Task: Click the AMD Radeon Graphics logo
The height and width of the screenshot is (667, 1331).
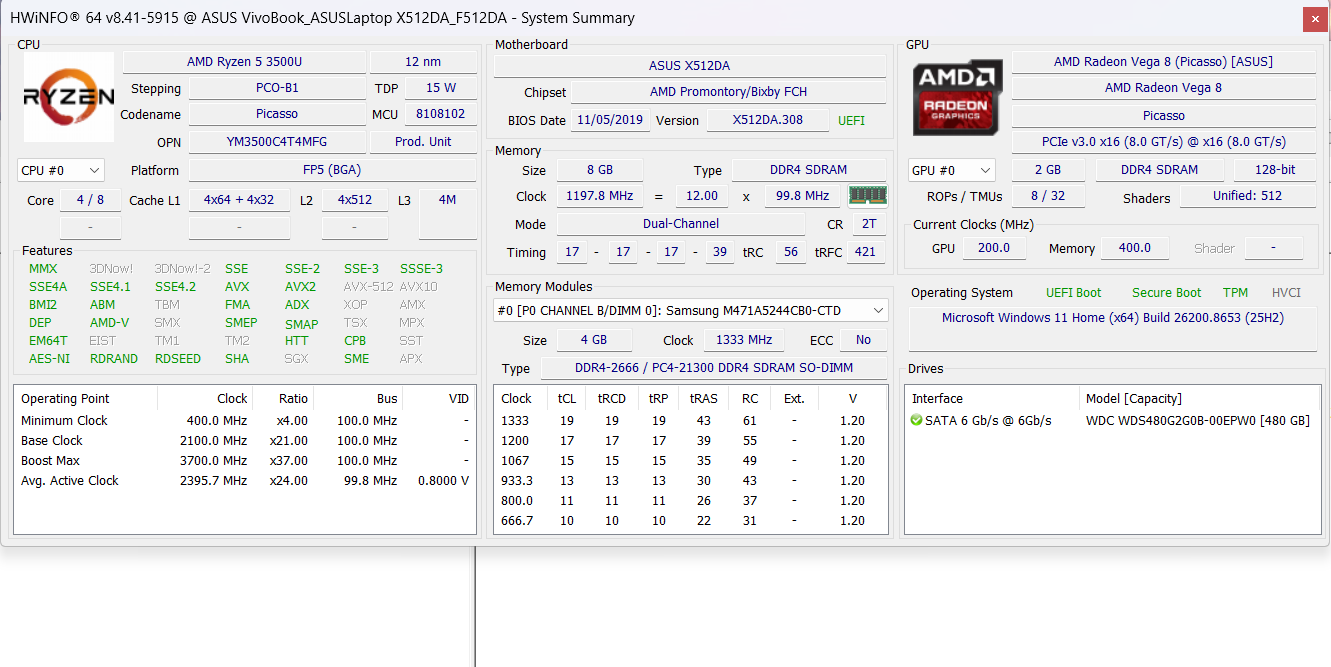Action: (957, 97)
